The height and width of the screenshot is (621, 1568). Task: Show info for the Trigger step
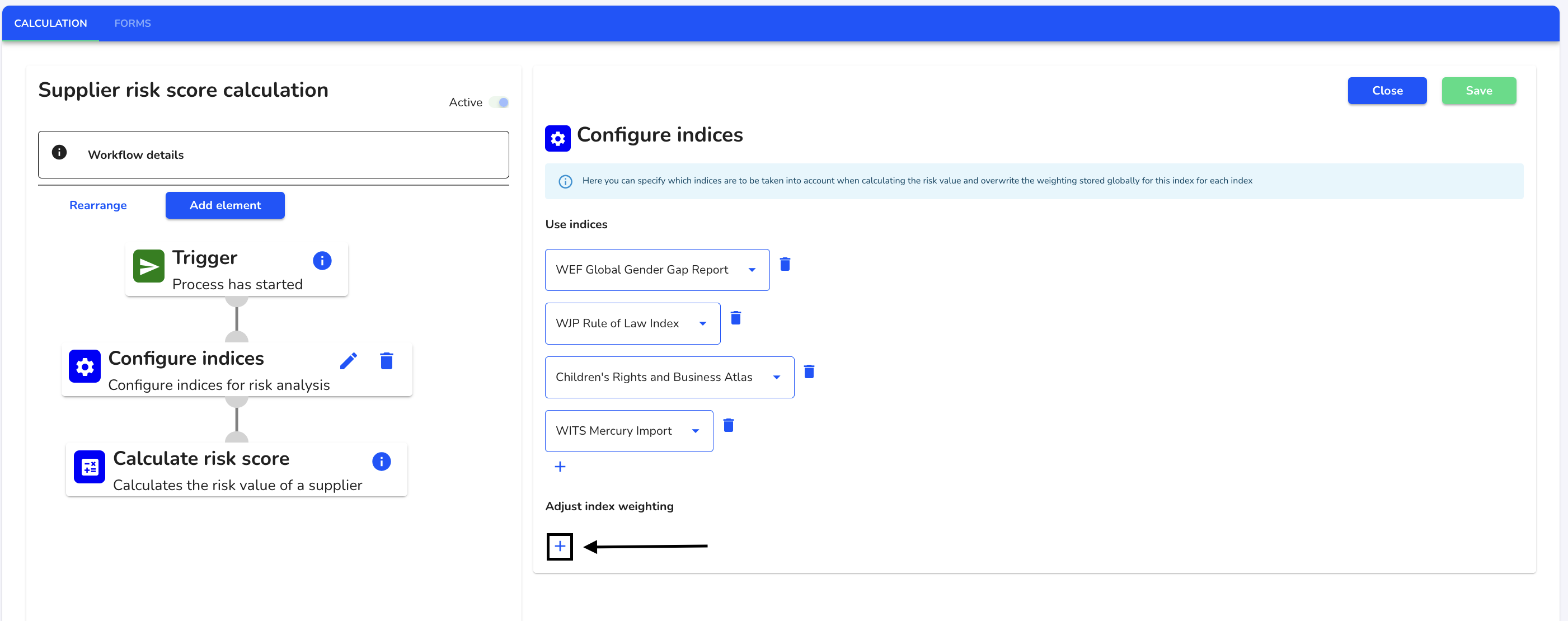pos(322,261)
